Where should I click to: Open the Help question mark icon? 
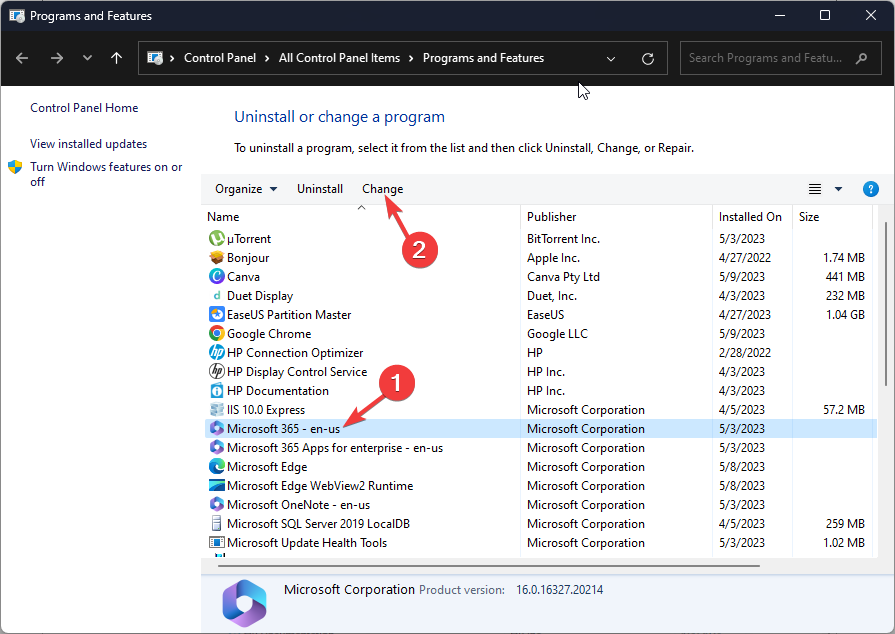[x=870, y=189]
